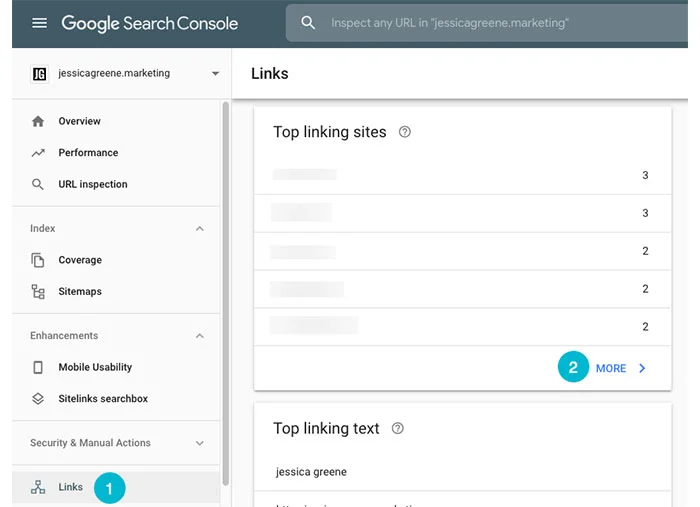This screenshot has width=700, height=507.
Task: Open the URL inspection tool
Action: pos(93,184)
